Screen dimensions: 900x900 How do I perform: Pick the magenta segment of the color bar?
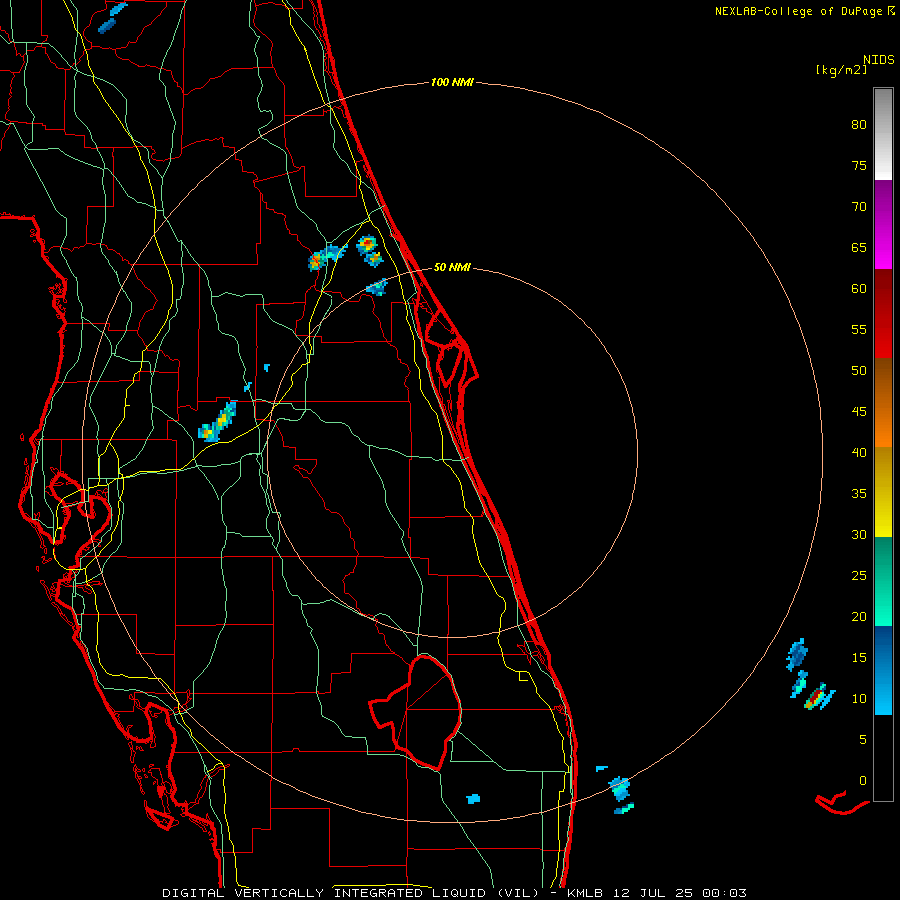(x=883, y=225)
